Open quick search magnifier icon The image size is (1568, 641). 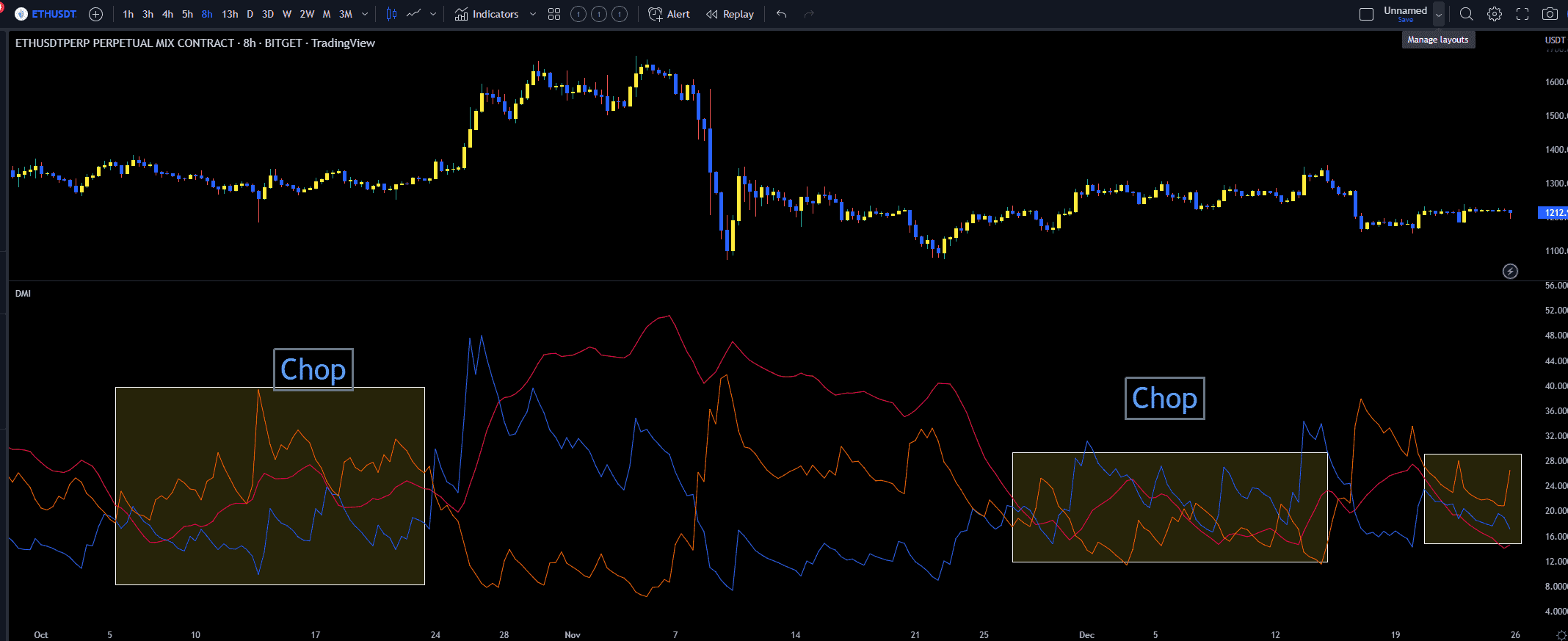(1466, 14)
